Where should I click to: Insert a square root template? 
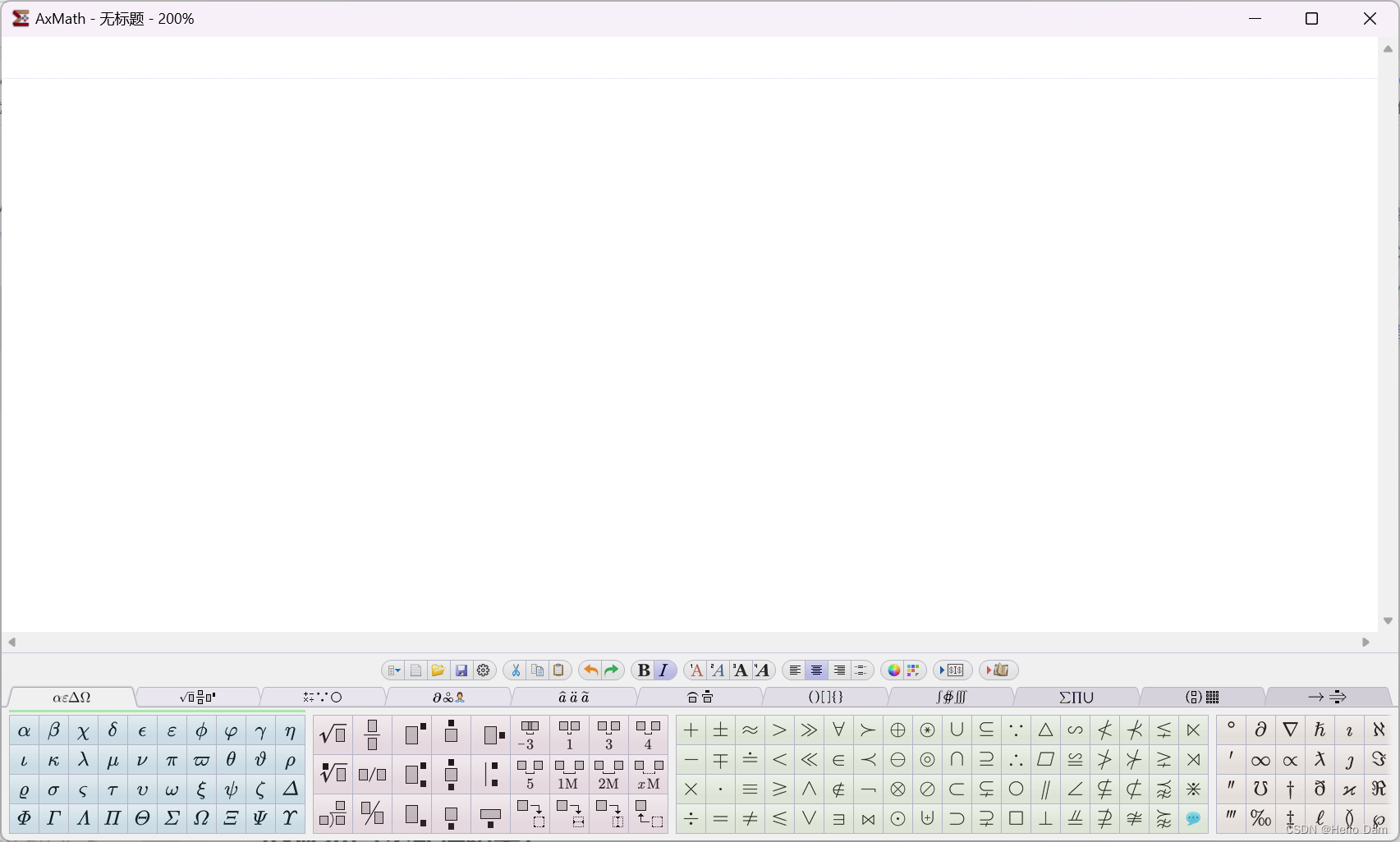[x=333, y=734]
